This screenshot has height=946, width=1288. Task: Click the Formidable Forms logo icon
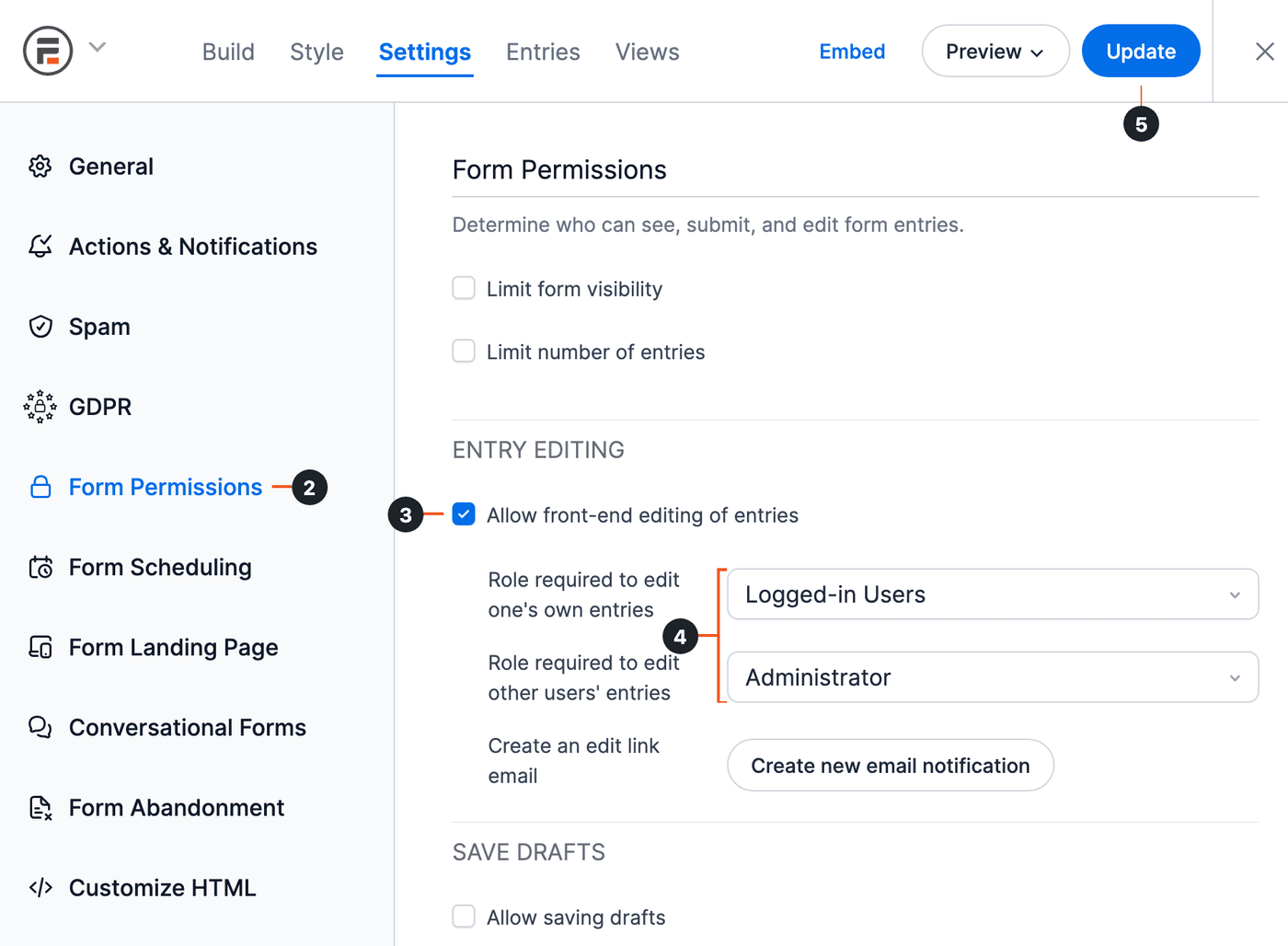[48, 51]
